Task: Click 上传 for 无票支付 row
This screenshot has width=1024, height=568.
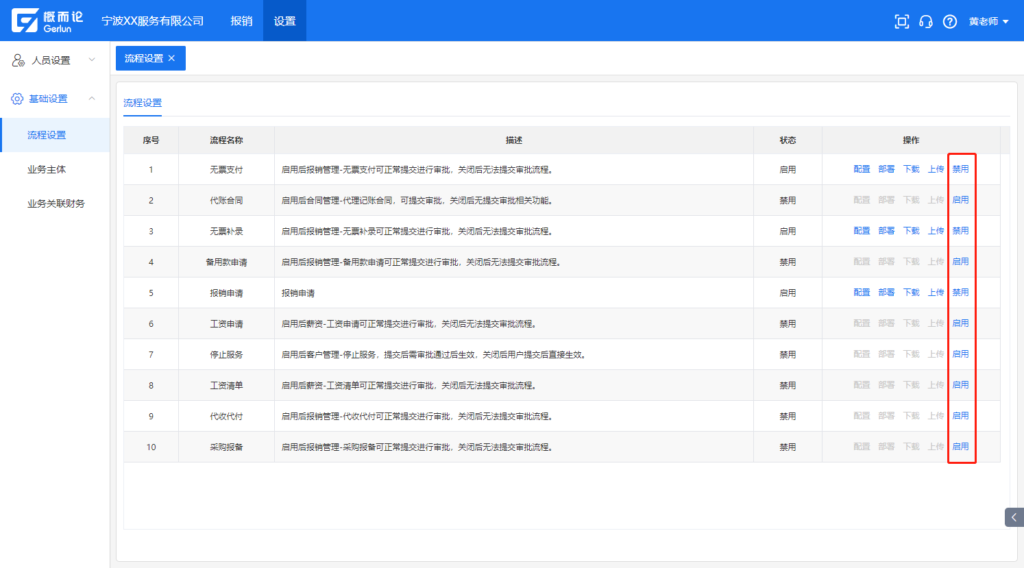Action: pos(936,169)
